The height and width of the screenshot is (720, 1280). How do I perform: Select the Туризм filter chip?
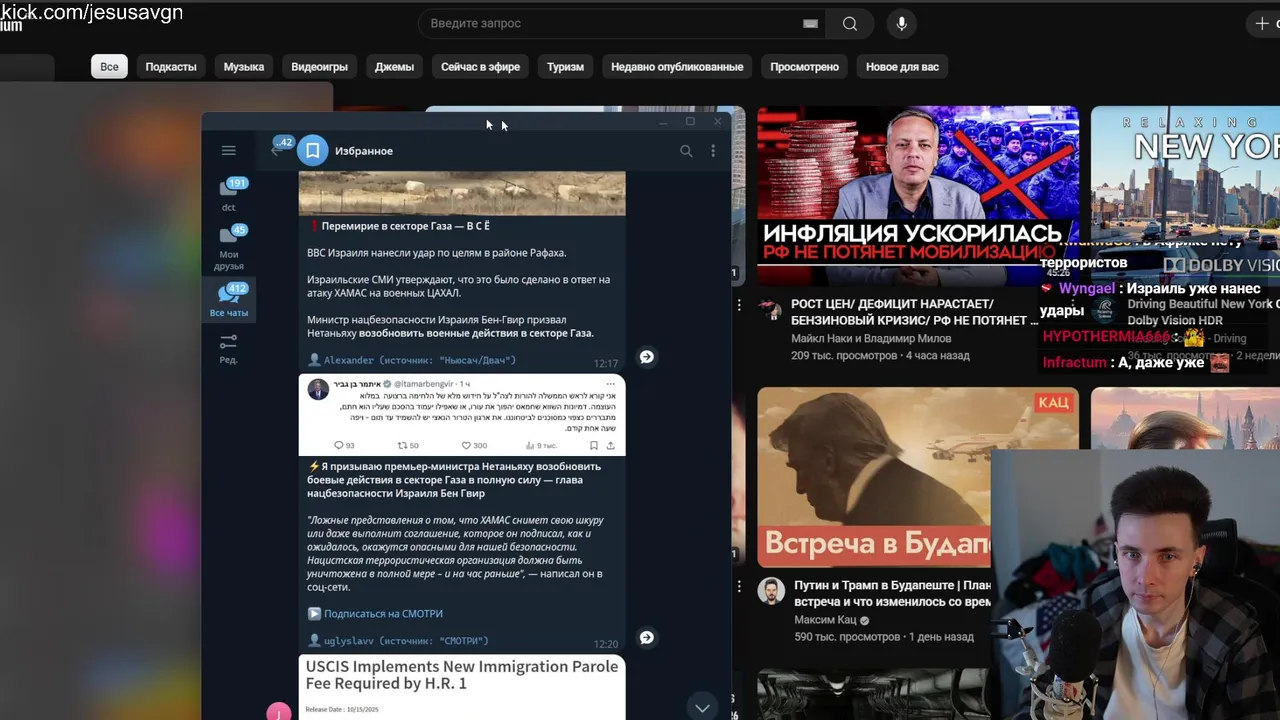(565, 67)
